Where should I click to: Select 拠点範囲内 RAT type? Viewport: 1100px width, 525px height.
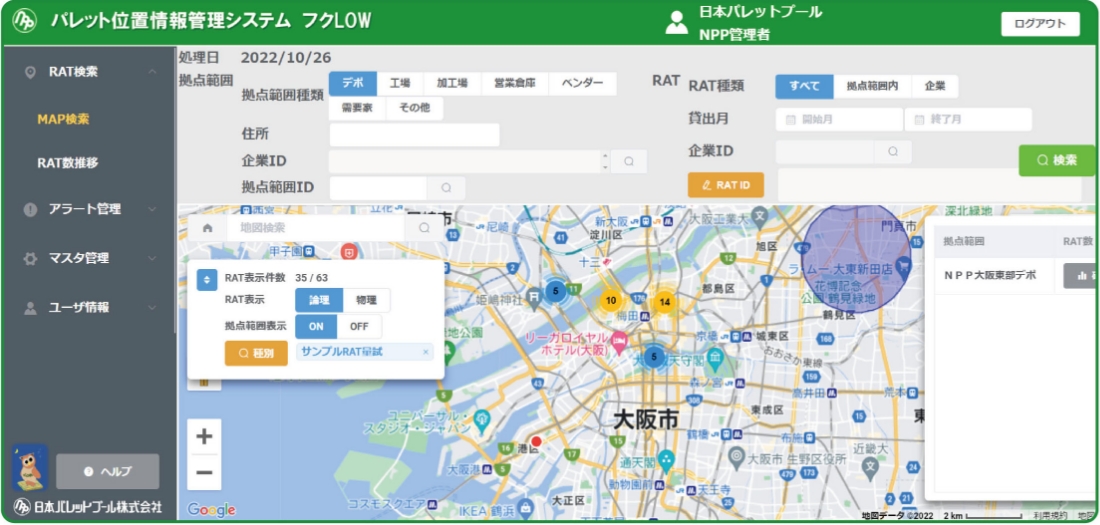[x=872, y=86]
